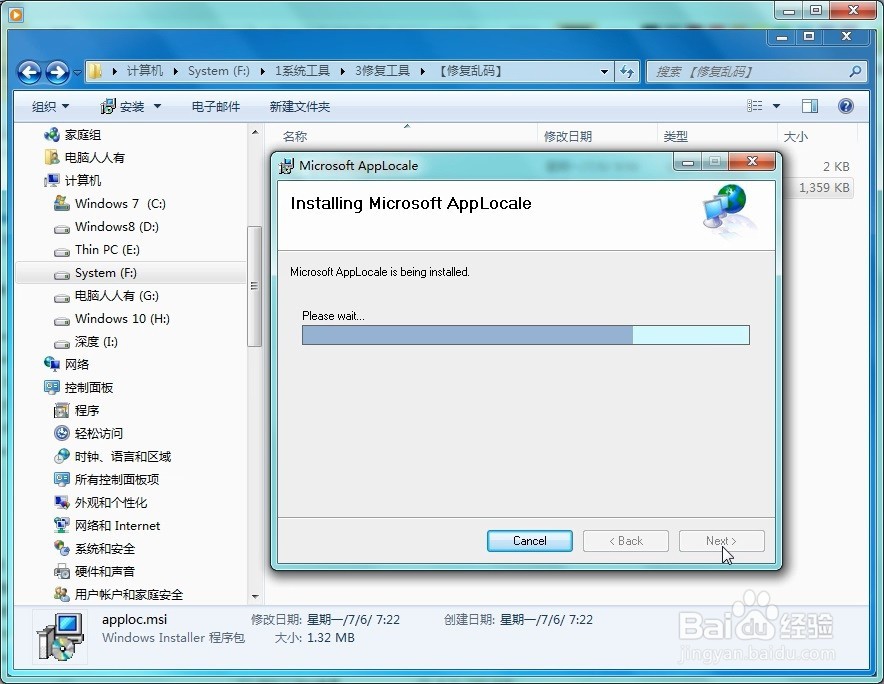Click the apploc.msi file icon in details pane
Viewport: 884px width, 684px height.
[x=60, y=637]
